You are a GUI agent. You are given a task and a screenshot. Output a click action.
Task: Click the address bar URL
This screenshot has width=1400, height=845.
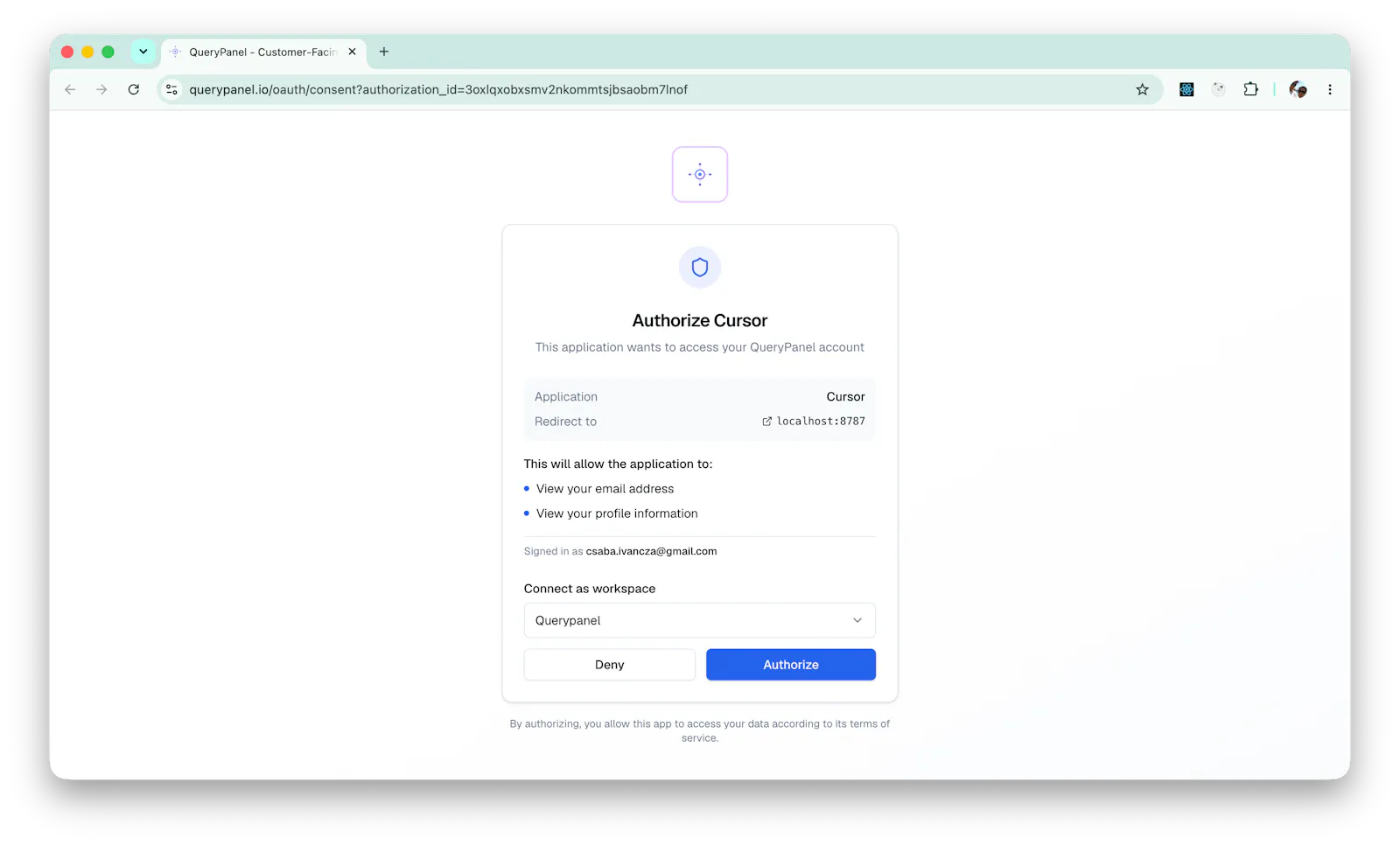click(438, 89)
